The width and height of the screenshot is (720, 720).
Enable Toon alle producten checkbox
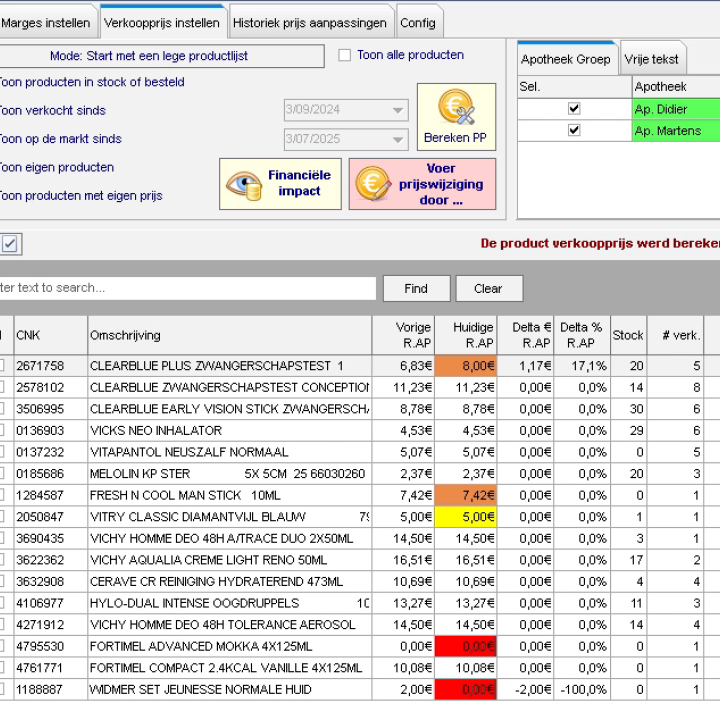click(344, 55)
